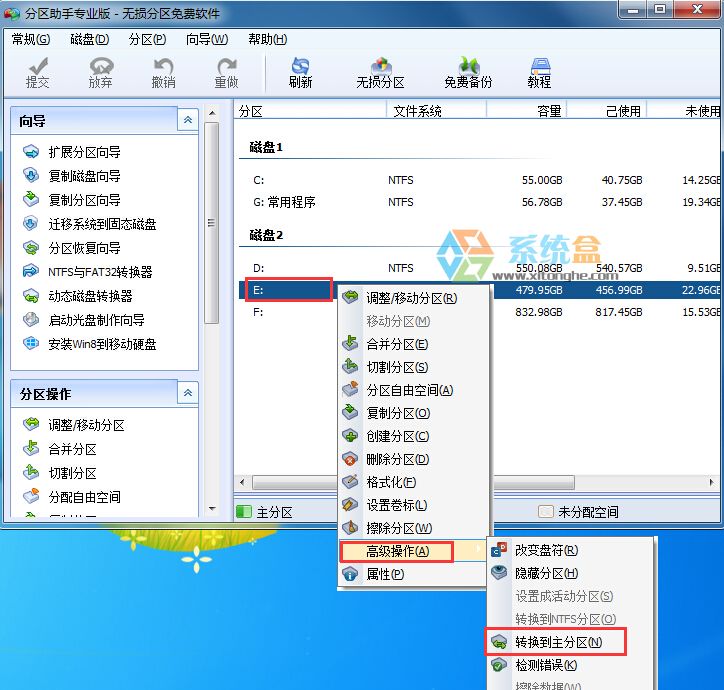Click the sidebar scroll up arrow
The image size is (724, 690).
212,113
